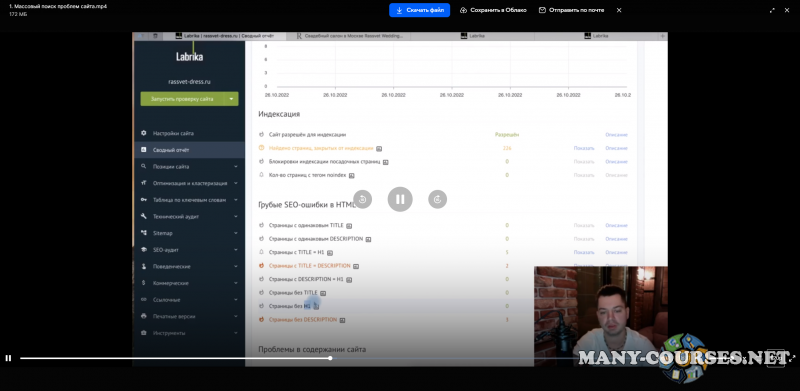Click the key icon for Таблица по ключевым словам

point(143,200)
